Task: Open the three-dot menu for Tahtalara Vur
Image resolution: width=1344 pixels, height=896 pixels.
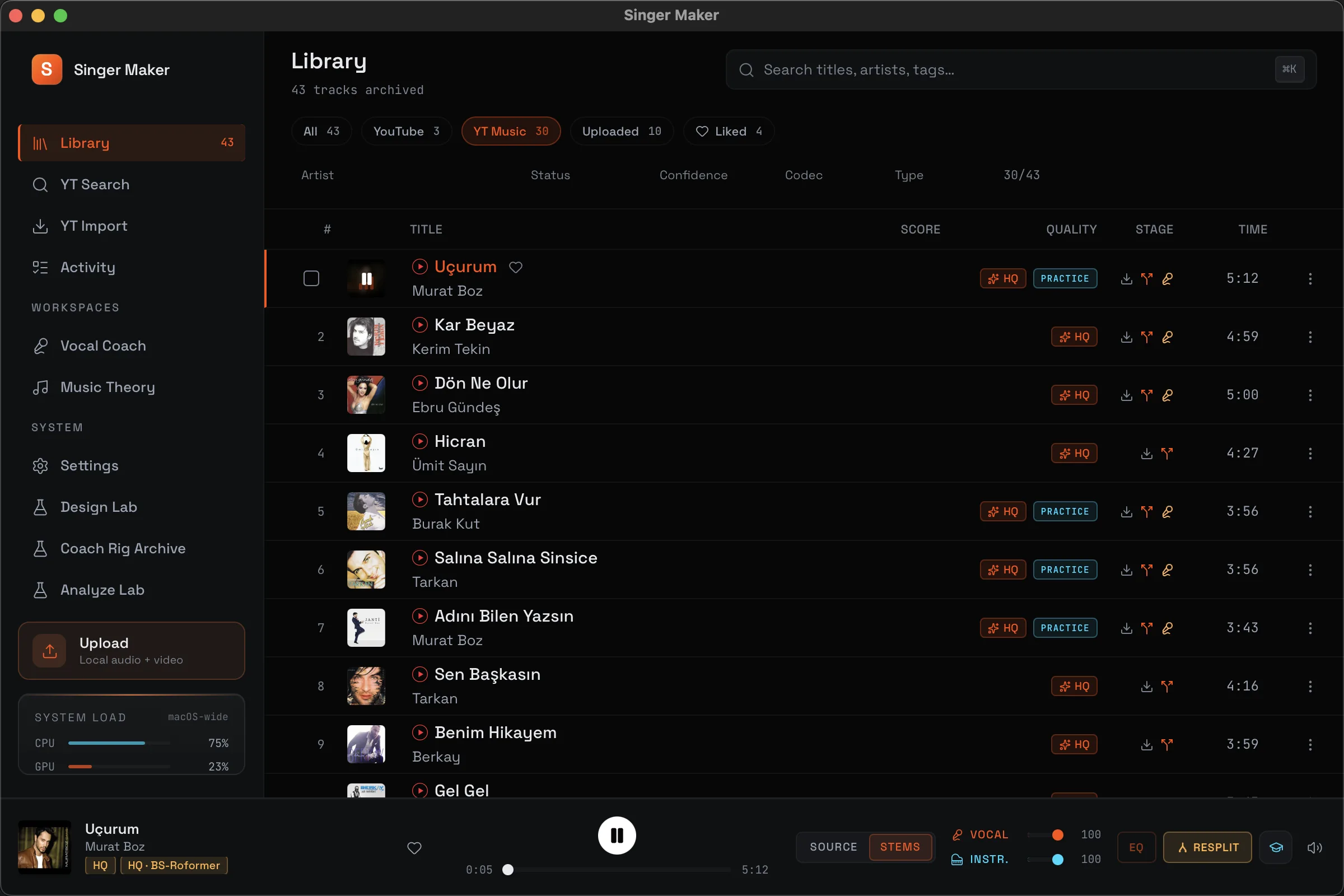Action: click(1310, 511)
